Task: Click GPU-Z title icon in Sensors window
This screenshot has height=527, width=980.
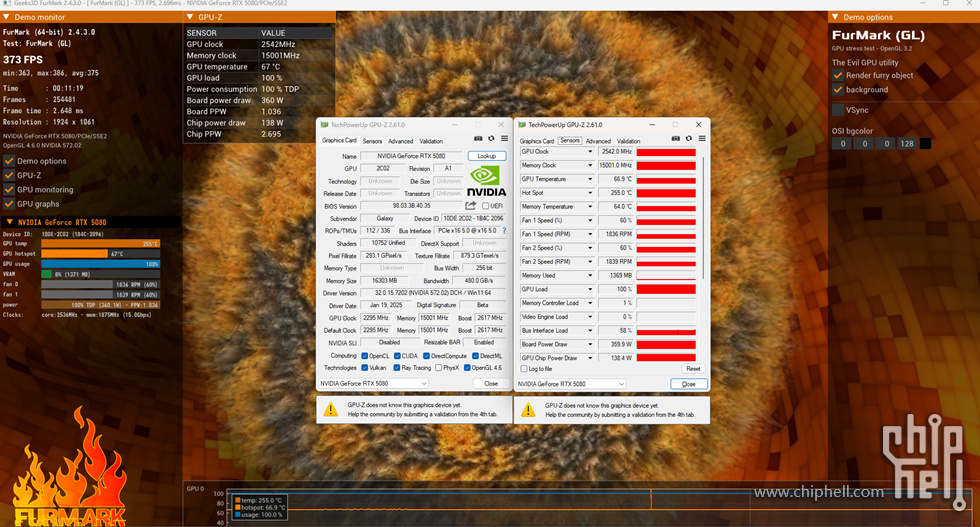Action: pos(522,125)
